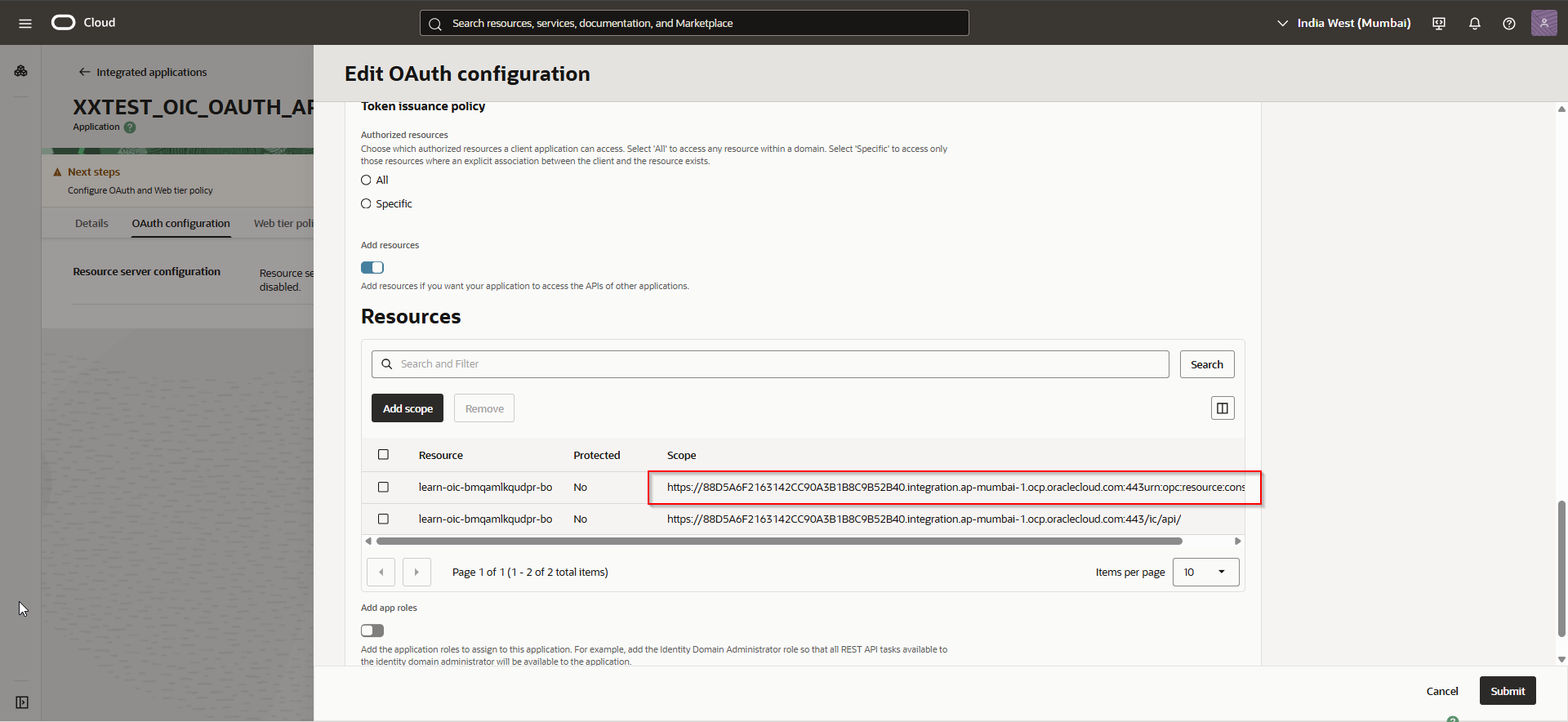Open the hamburger navigation menu
Screen dimensions: 1568x722
(25, 23)
